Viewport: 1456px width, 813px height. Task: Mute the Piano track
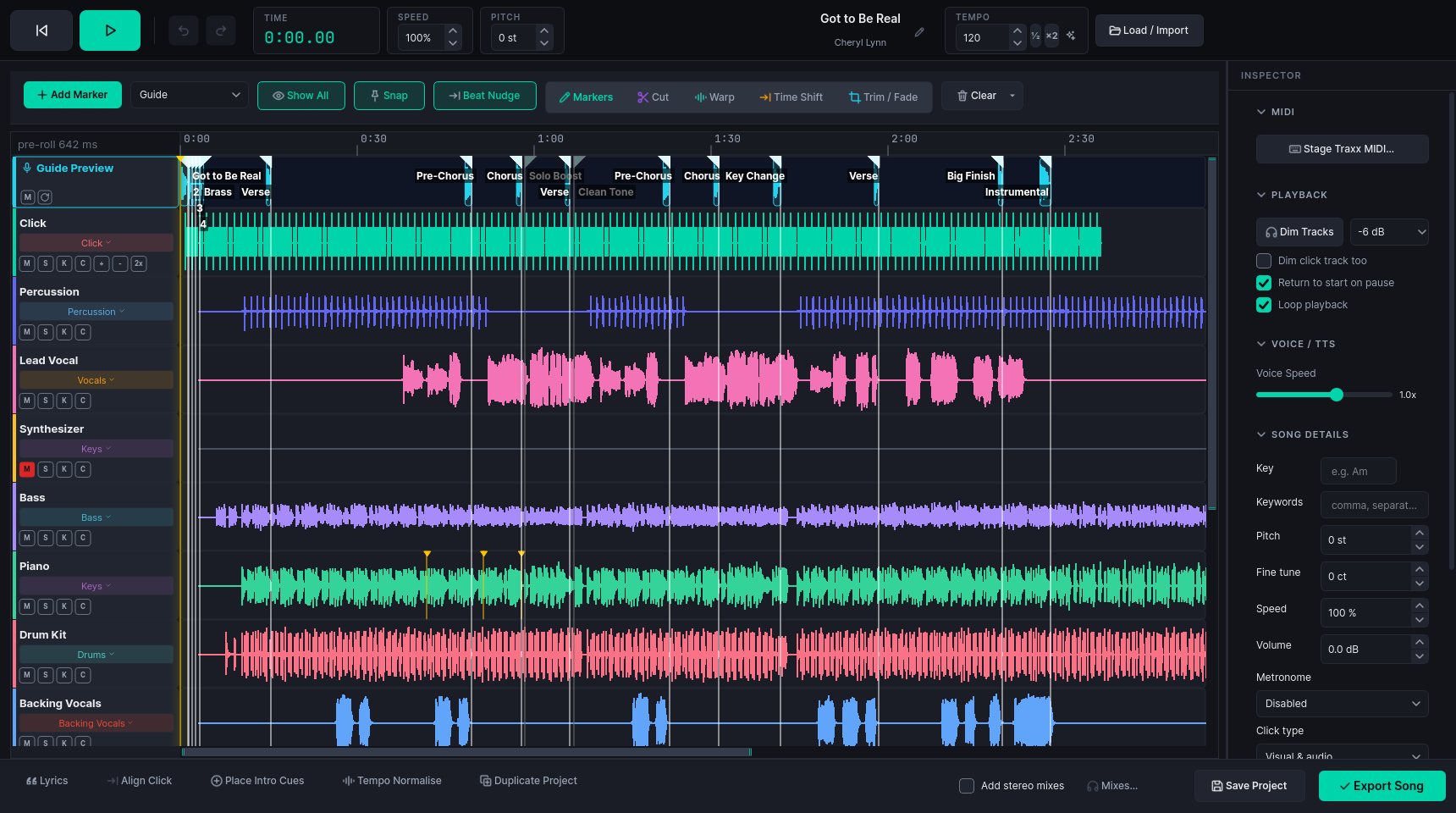[x=27, y=606]
